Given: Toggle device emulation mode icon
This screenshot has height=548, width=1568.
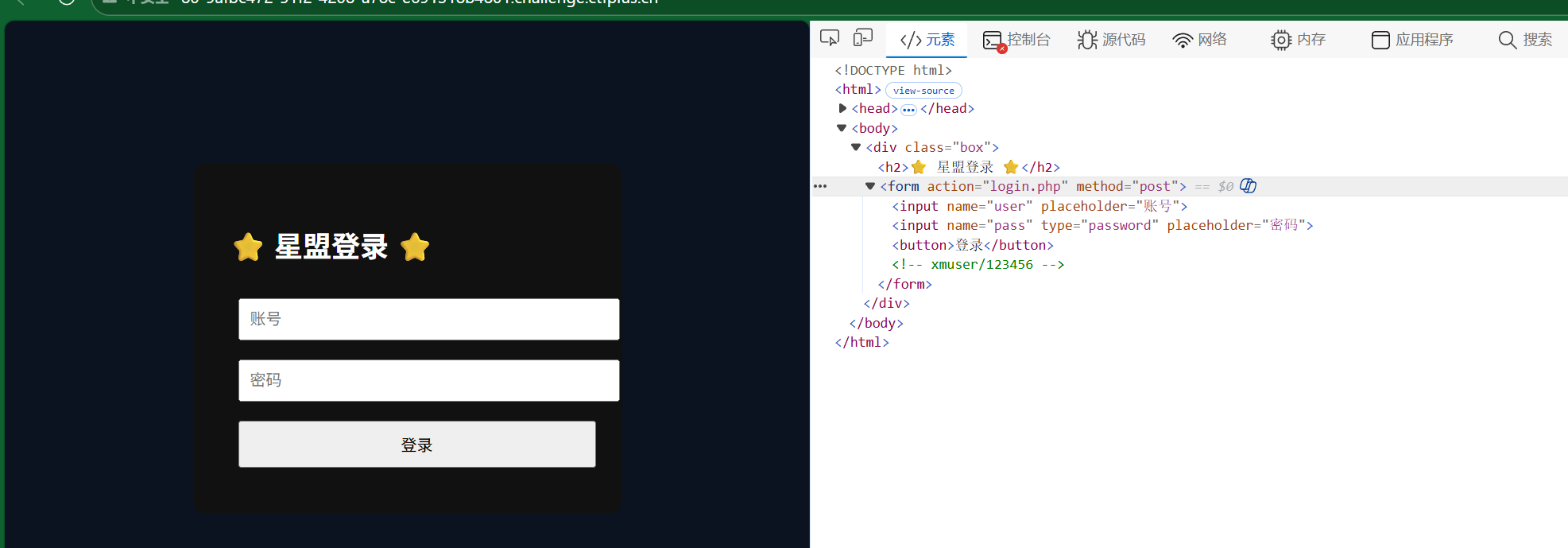Looking at the screenshot, I should tap(862, 38).
